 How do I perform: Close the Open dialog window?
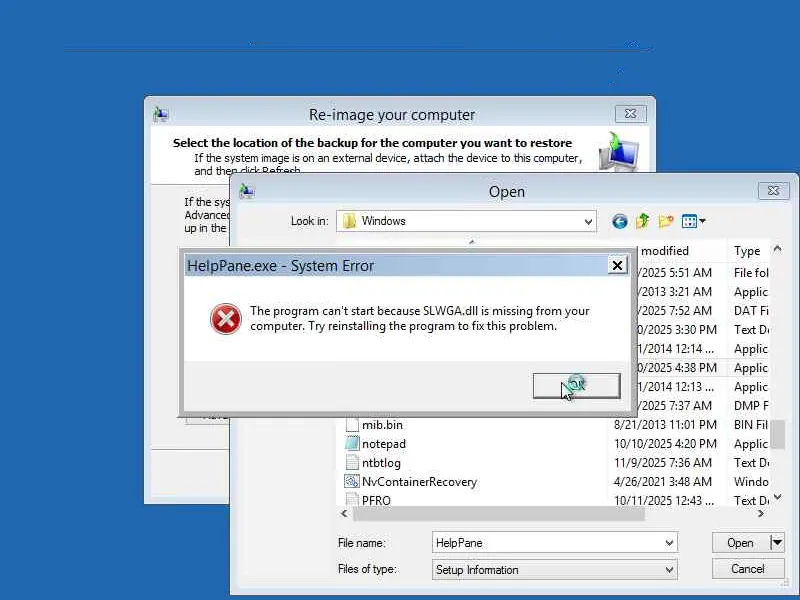(773, 191)
